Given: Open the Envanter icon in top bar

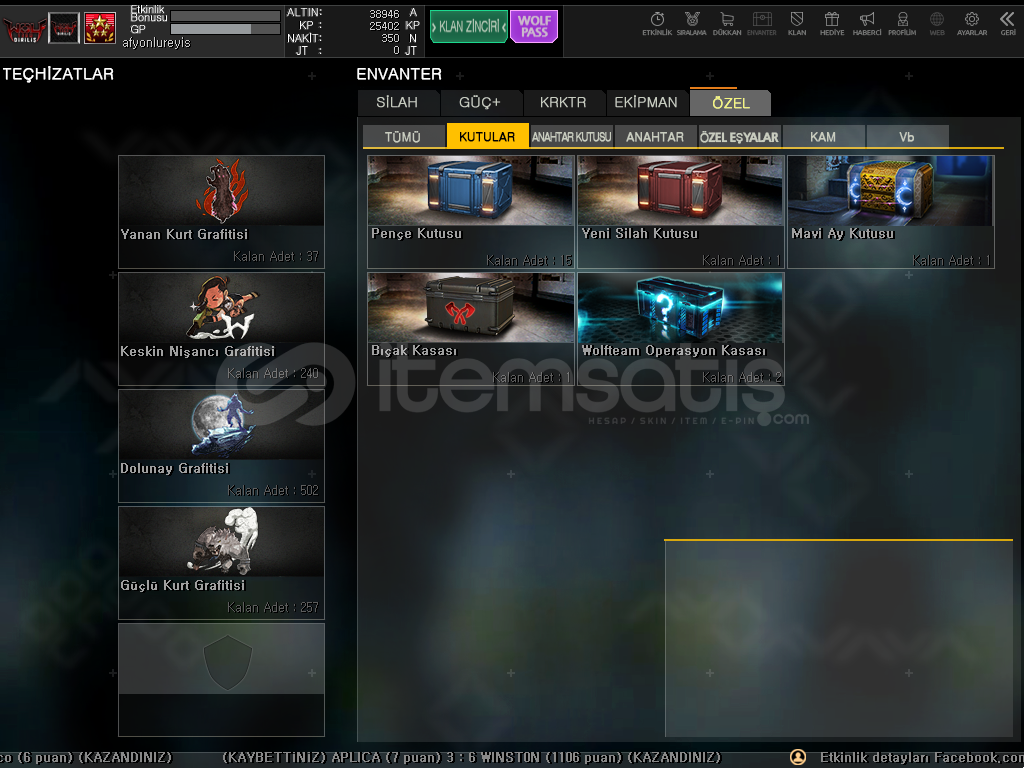Looking at the screenshot, I should tap(761, 24).
